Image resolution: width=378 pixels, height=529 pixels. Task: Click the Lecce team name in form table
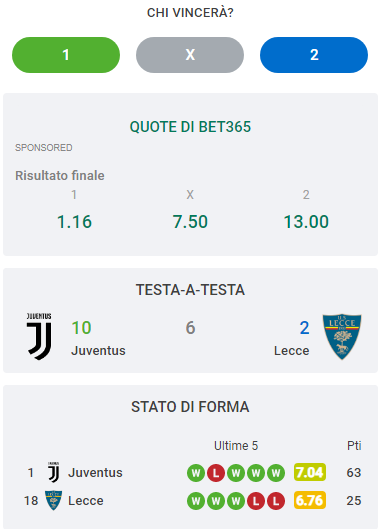pos(86,501)
